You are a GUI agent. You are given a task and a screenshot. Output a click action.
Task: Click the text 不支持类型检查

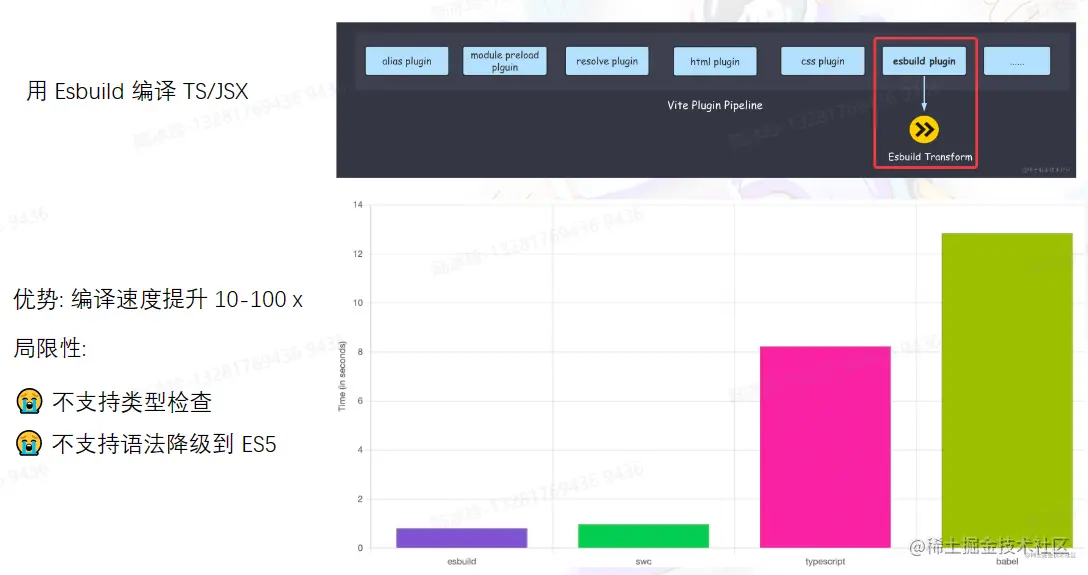pyautogui.click(x=132, y=402)
